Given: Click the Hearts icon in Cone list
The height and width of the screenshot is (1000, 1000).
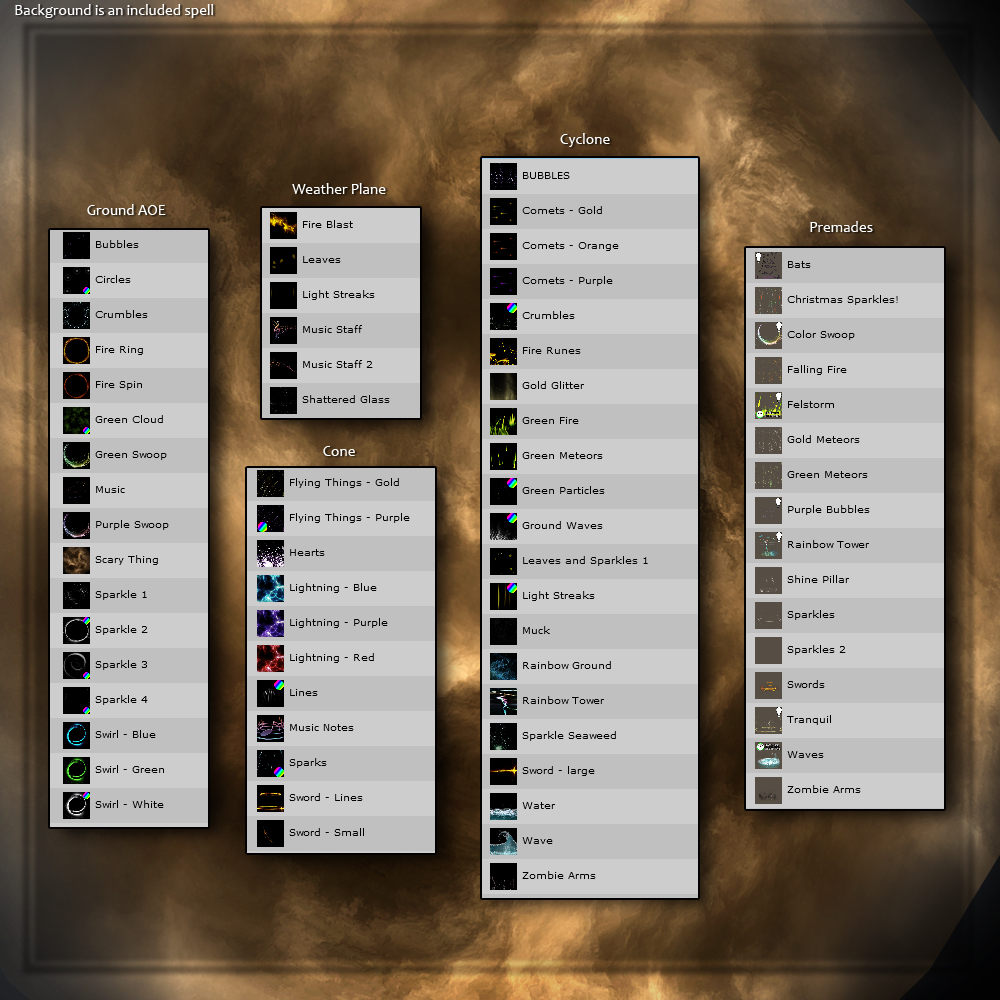Looking at the screenshot, I should click(x=270, y=554).
